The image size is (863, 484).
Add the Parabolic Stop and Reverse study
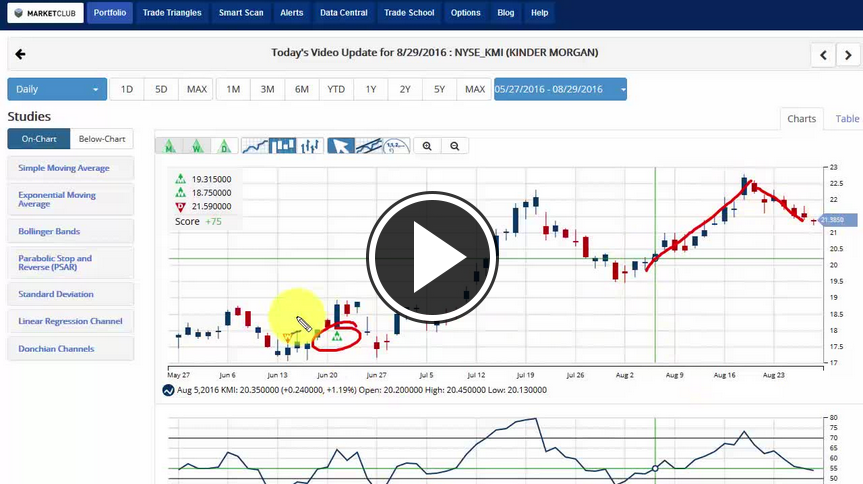pyautogui.click(x=70, y=263)
